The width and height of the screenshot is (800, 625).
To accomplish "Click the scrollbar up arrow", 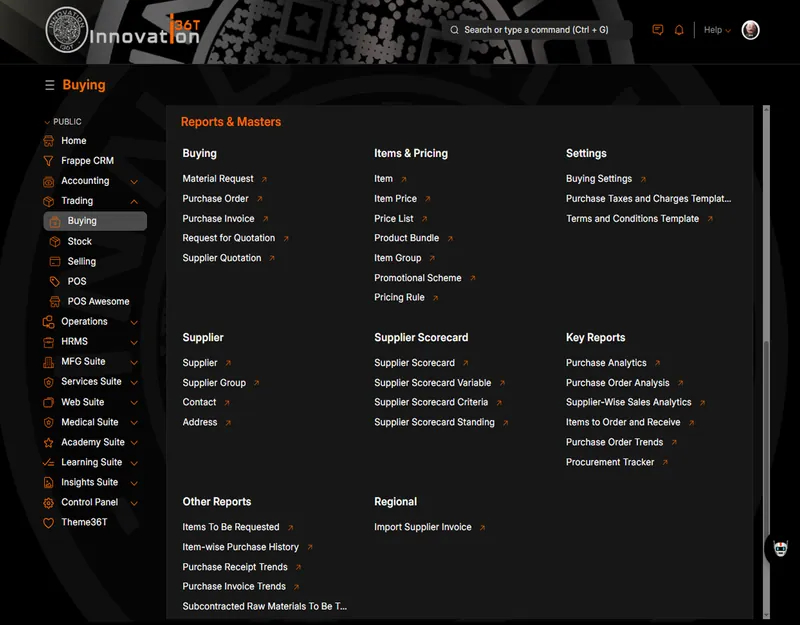I will pos(766,109).
